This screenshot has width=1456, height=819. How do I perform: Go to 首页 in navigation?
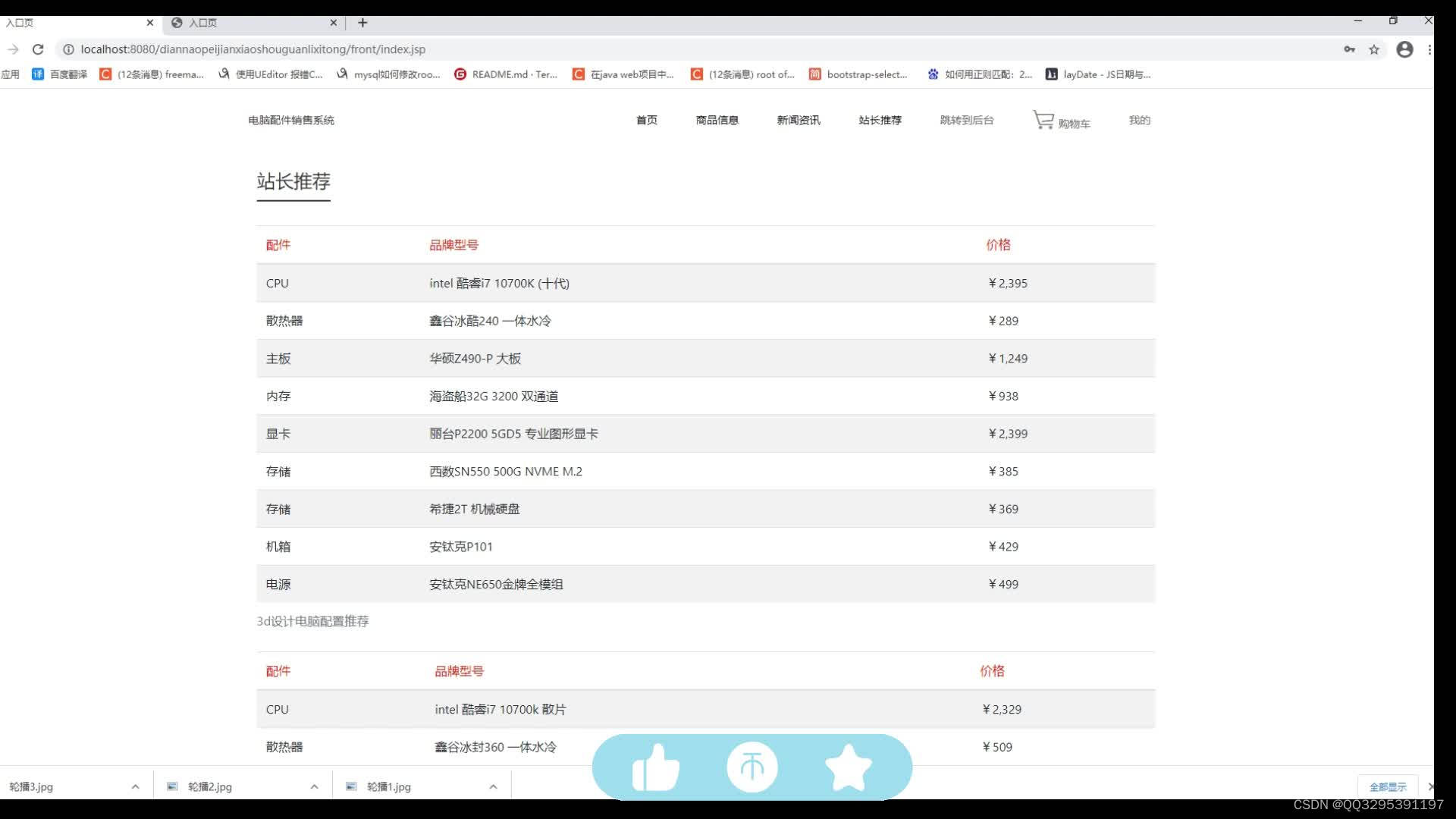[x=647, y=120]
